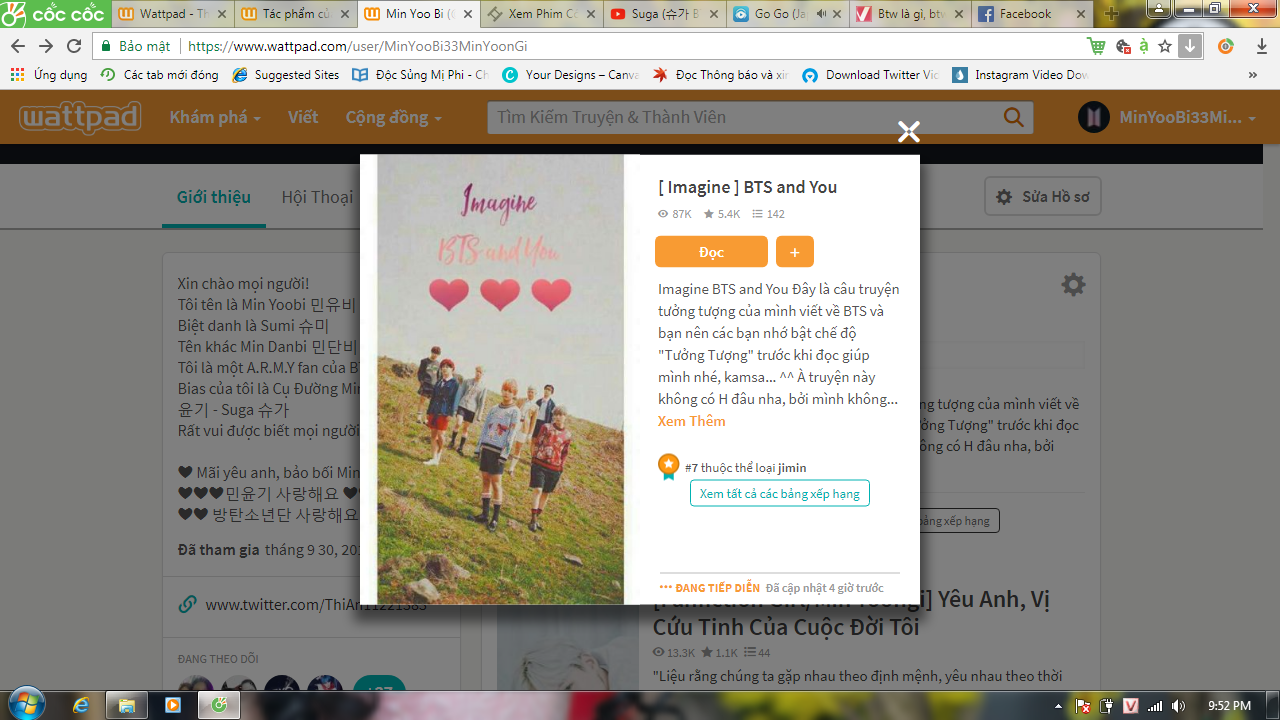Close the story preview popup
The width and height of the screenshot is (1280, 720).
click(908, 131)
